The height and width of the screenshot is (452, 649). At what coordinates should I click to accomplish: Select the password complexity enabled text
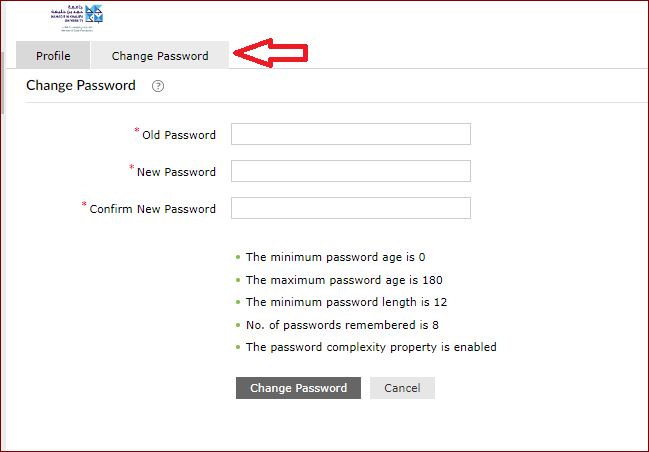tap(371, 347)
